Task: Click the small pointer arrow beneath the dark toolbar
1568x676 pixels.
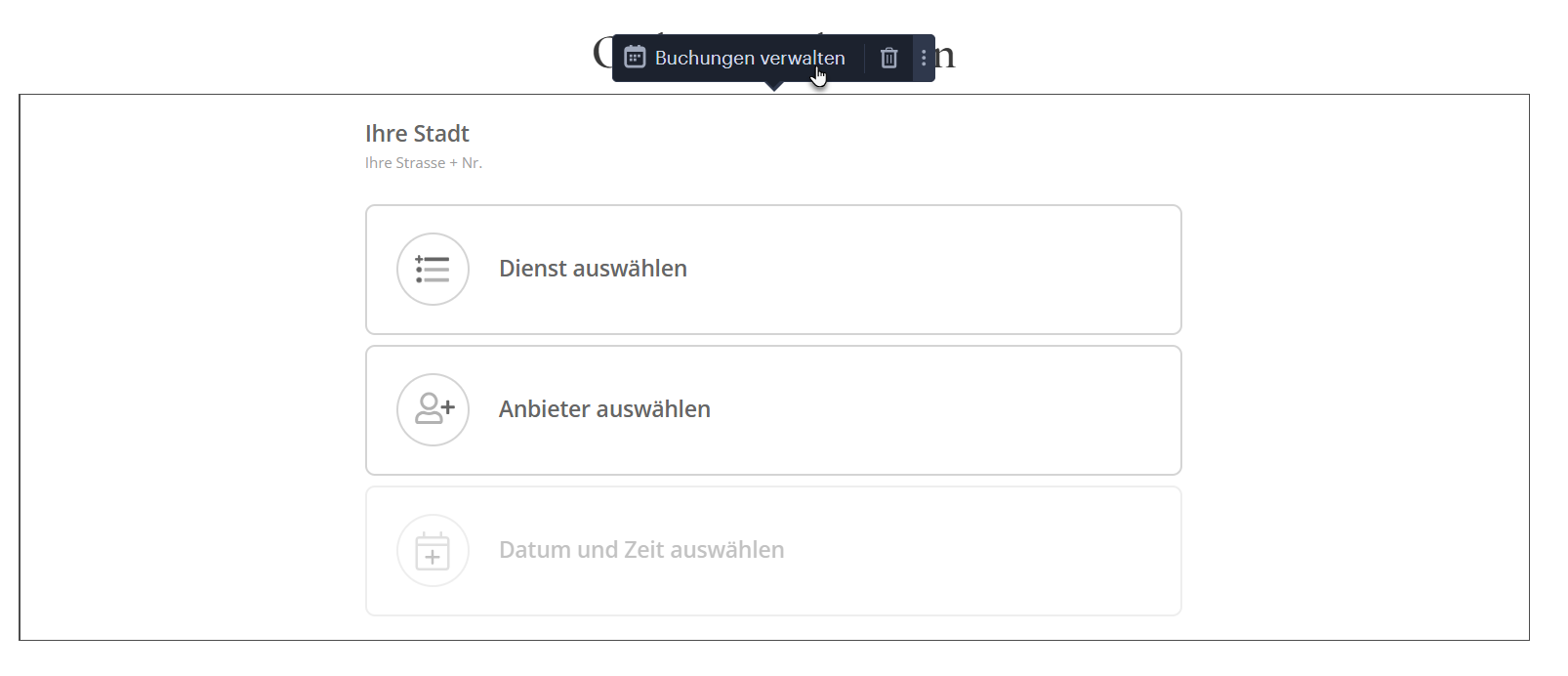Action: click(774, 86)
